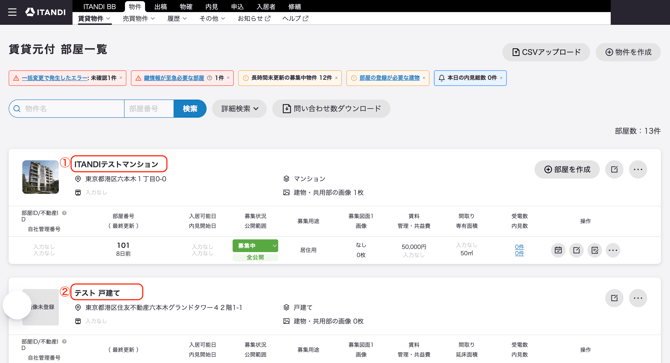Edit the ITANDIテストマンション building

614,170
